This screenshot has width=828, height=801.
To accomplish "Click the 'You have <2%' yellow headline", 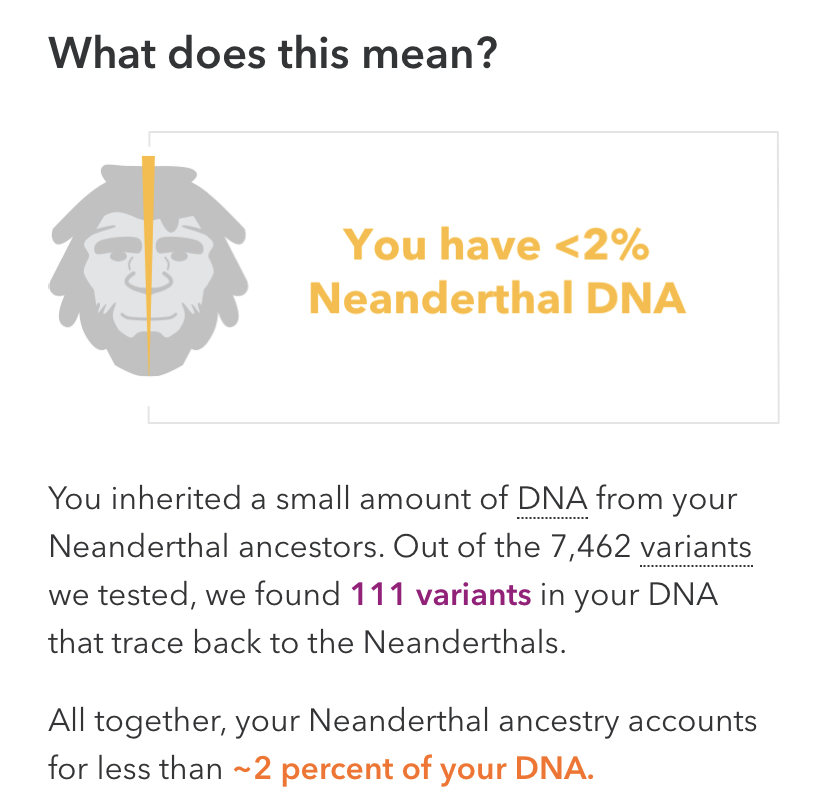I will [x=496, y=245].
